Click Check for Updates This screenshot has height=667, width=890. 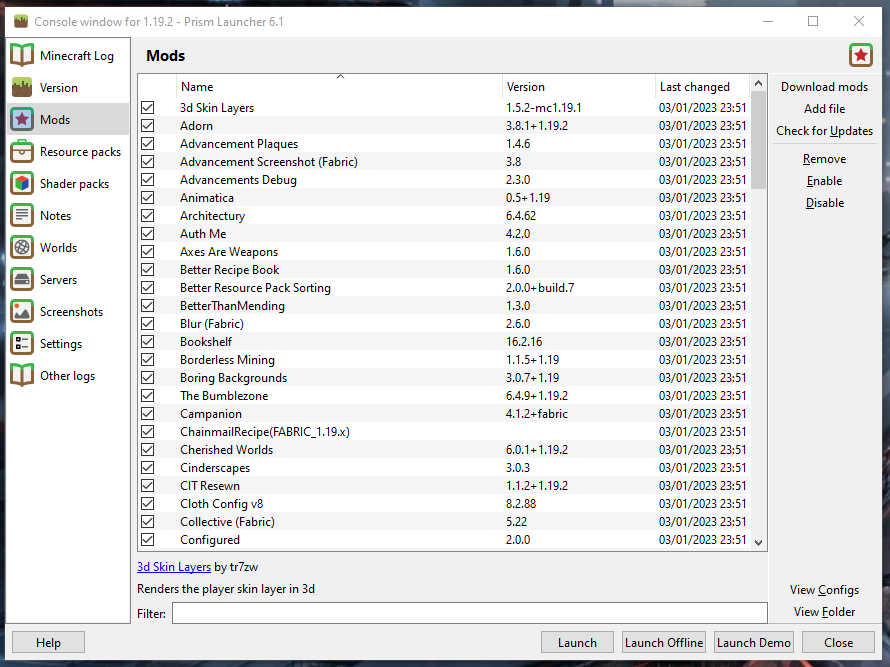point(824,130)
